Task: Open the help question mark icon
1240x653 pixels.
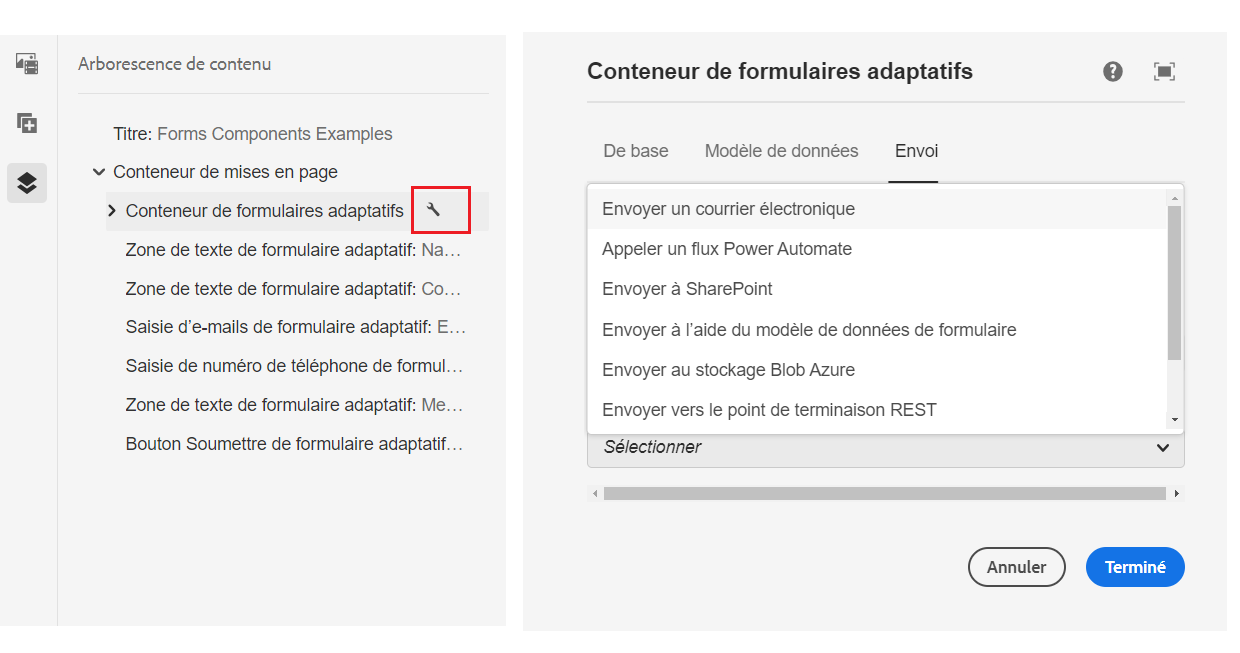Action: click(x=1113, y=71)
